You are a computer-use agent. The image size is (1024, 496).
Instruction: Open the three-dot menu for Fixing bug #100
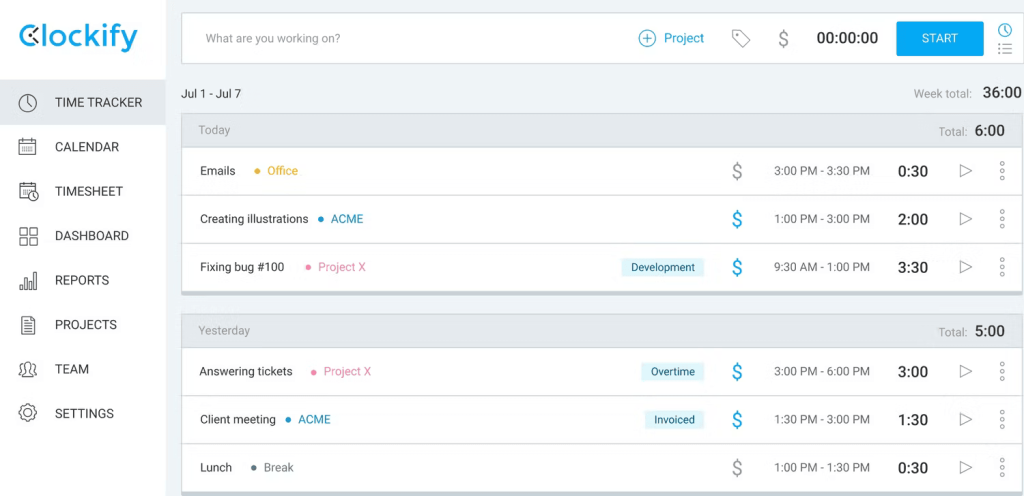tap(1002, 267)
